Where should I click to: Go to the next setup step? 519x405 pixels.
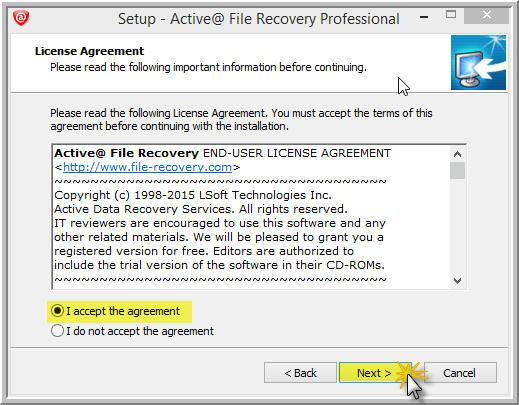tap(375, 373)
